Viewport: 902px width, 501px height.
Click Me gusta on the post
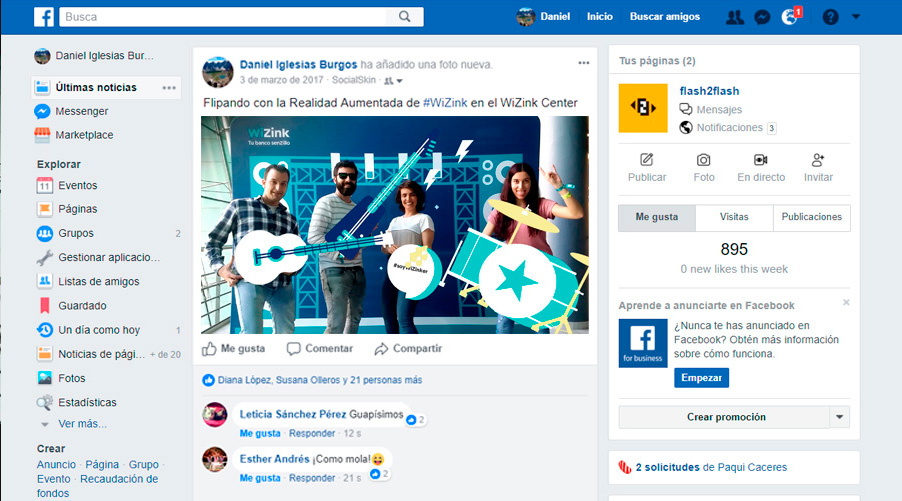click(x=234, y=349)
